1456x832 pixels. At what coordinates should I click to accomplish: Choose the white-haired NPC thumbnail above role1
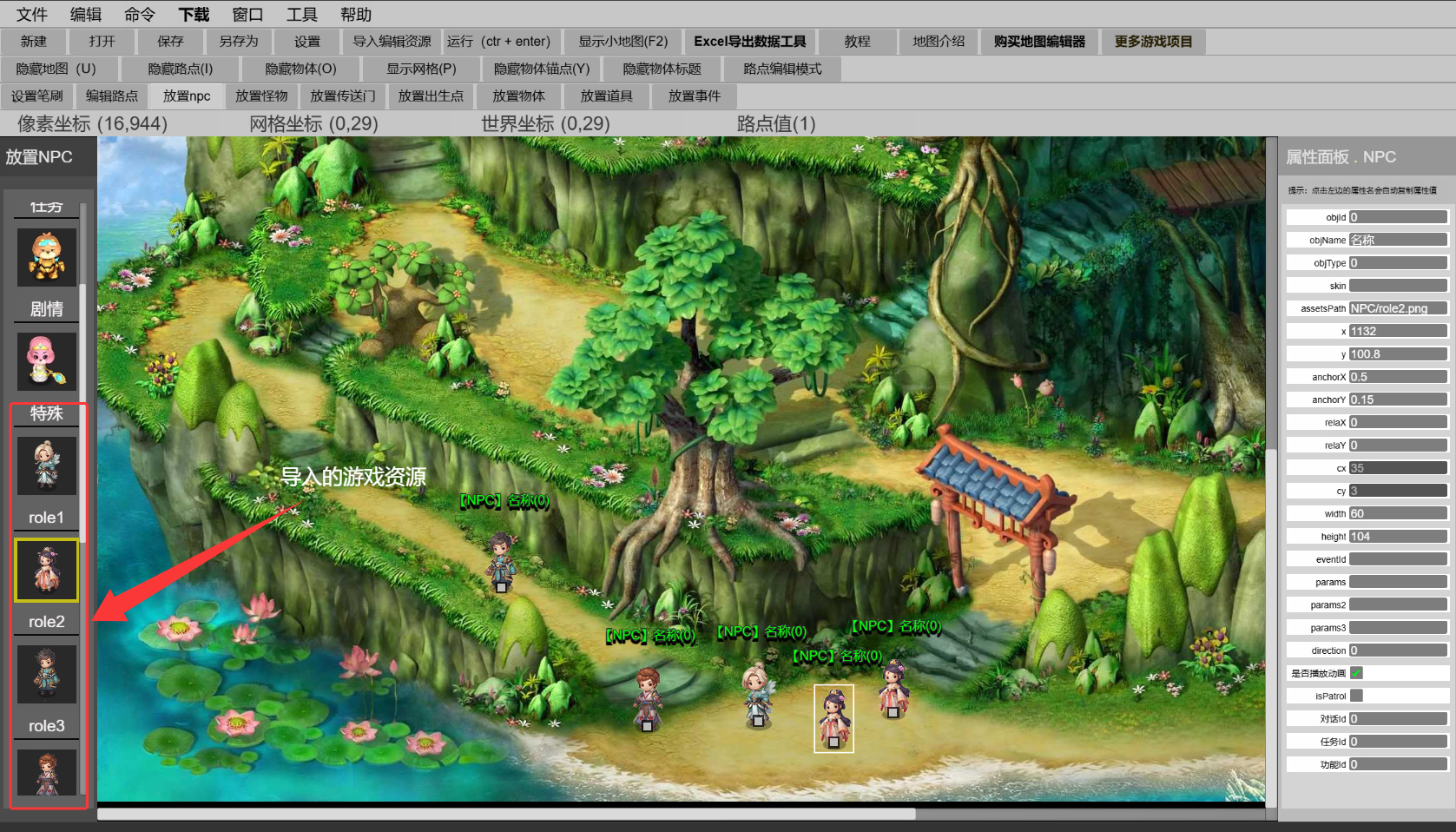47,466
